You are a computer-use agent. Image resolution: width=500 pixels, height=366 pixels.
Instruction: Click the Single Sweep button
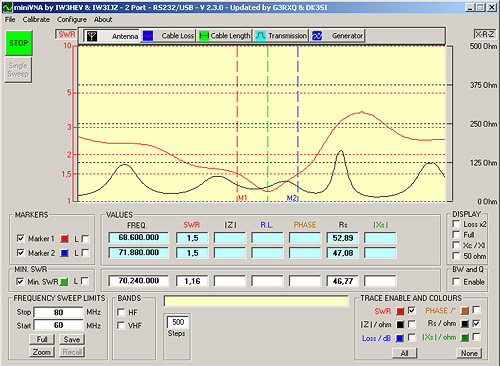(18, 70)
